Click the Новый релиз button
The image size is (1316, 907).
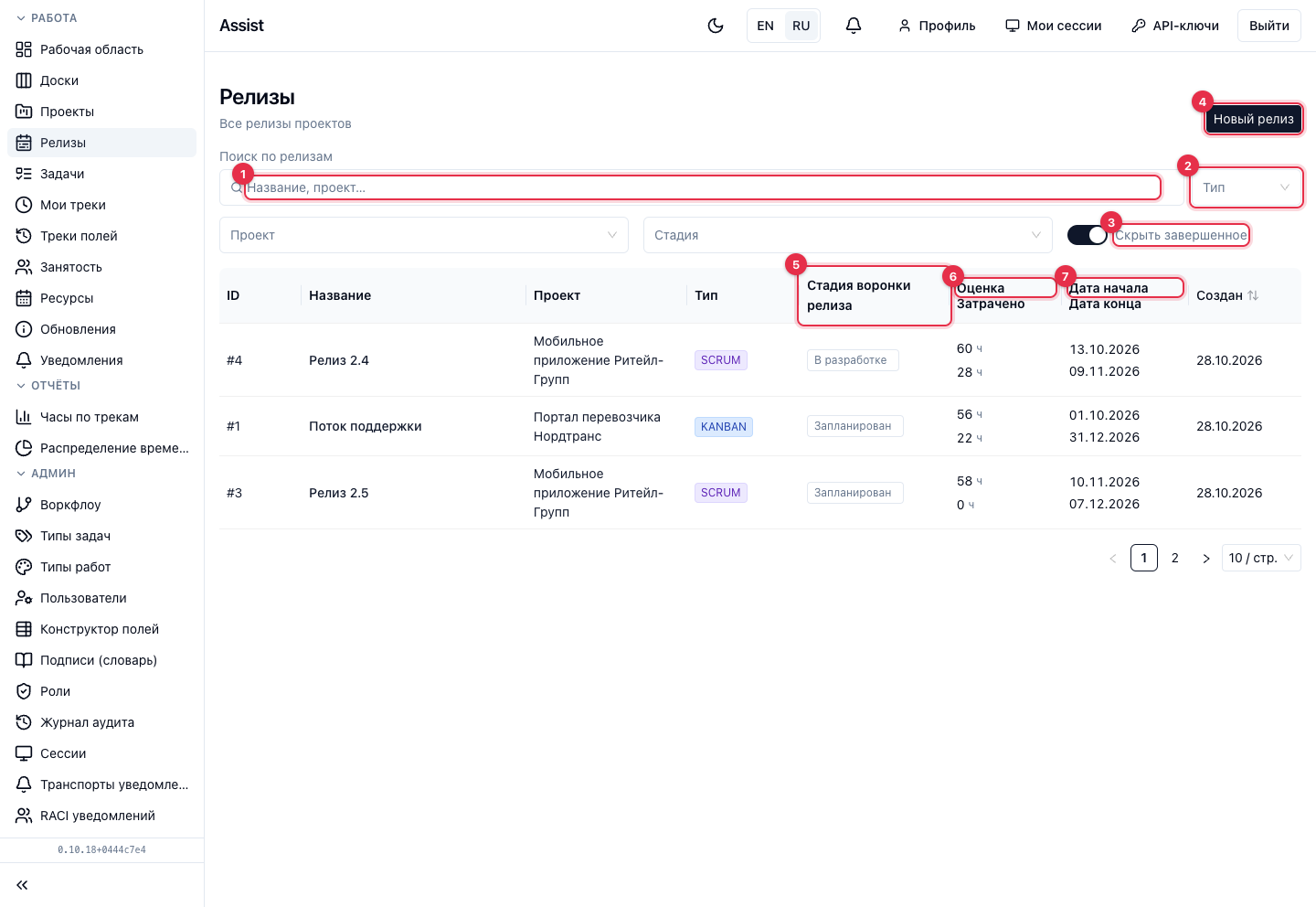1254,119
